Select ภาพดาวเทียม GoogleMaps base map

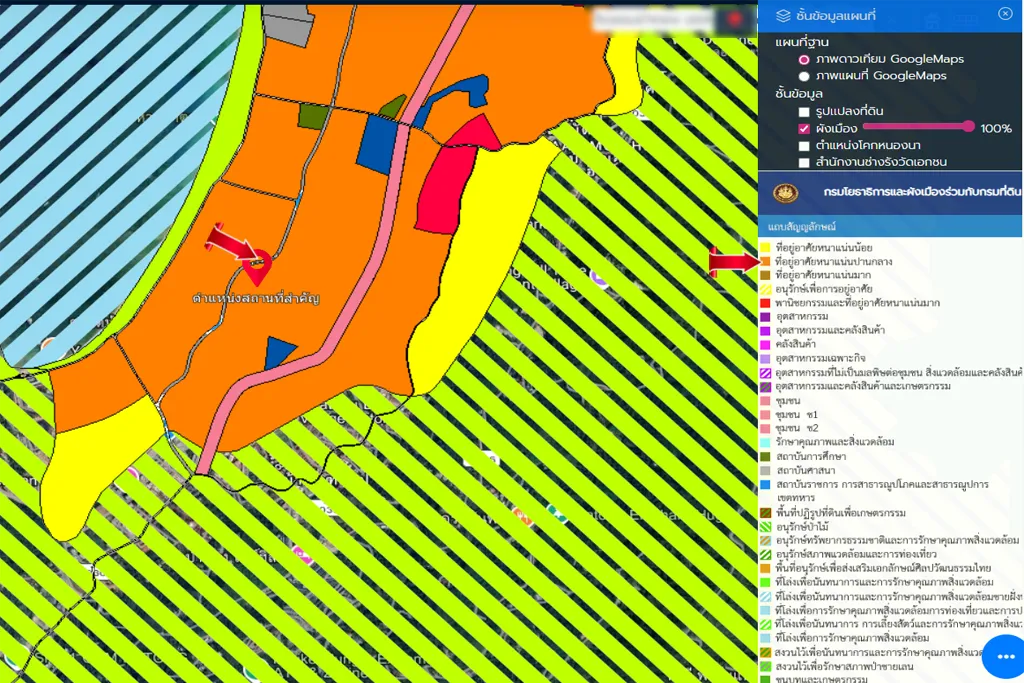(x=804, y=59)
